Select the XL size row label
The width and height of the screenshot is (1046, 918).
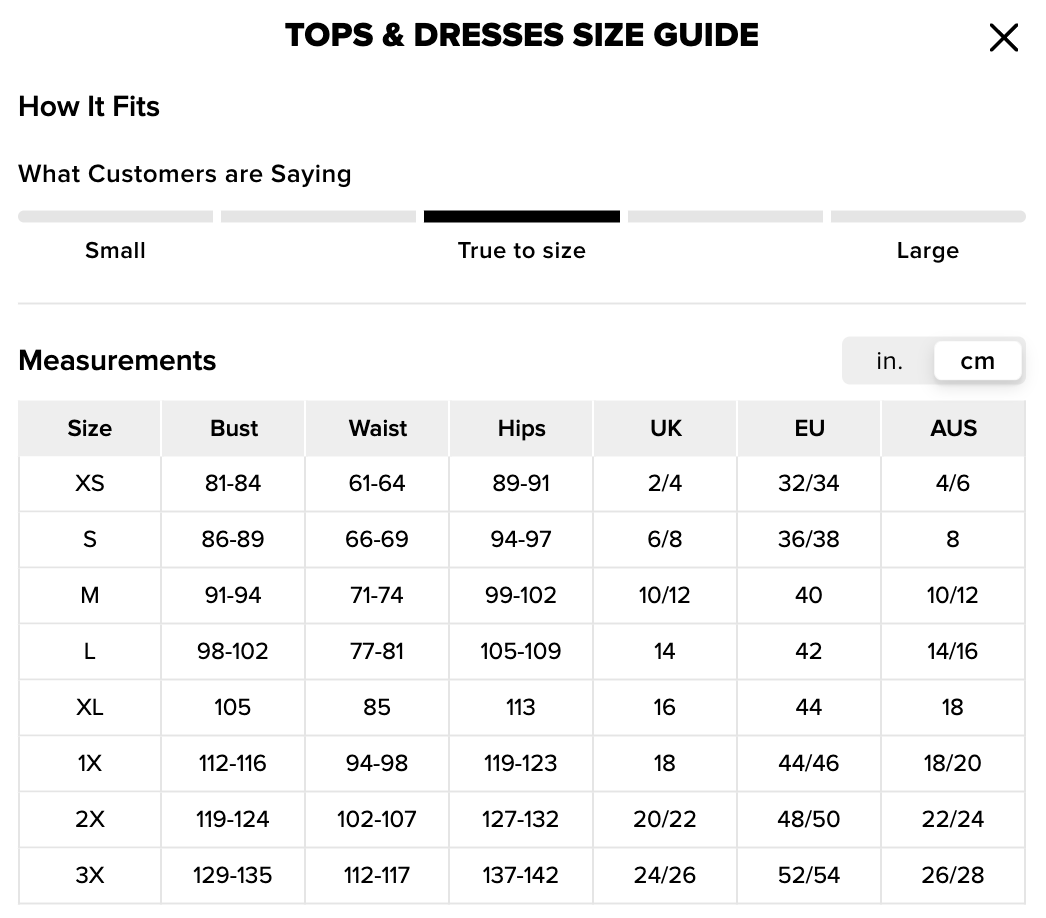pos(90,708)
